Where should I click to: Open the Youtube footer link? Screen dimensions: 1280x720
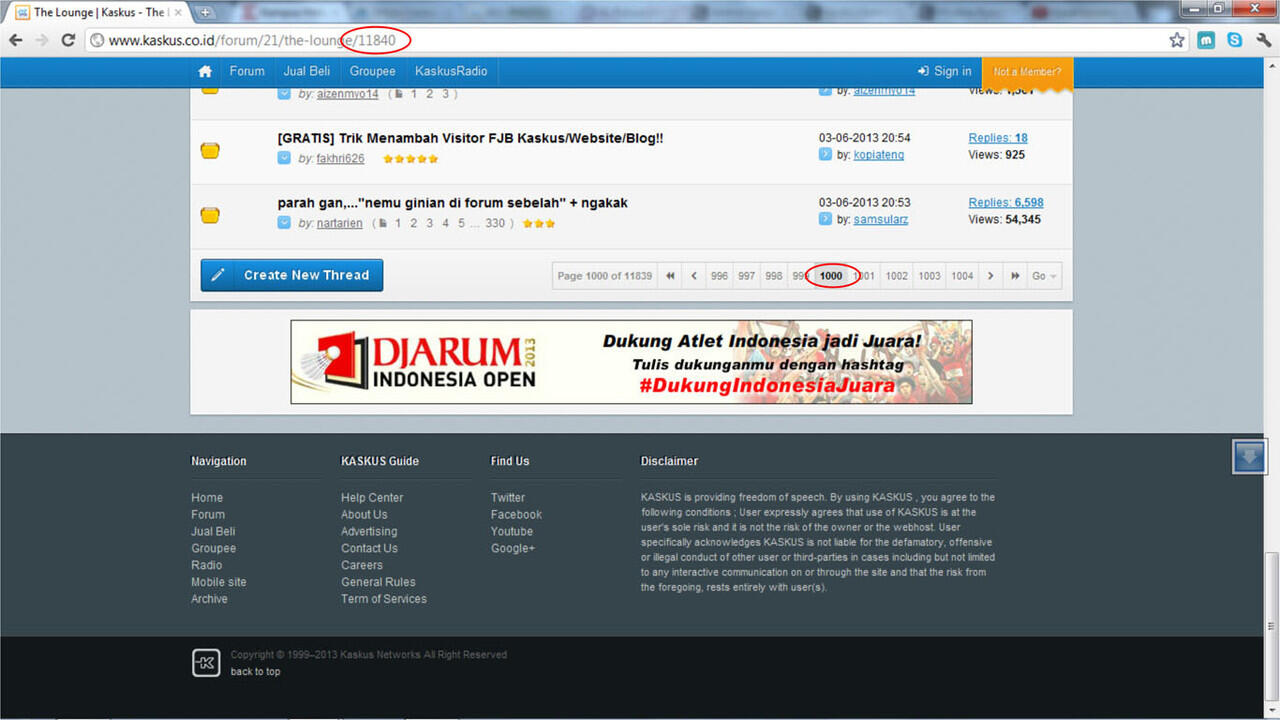512,532
